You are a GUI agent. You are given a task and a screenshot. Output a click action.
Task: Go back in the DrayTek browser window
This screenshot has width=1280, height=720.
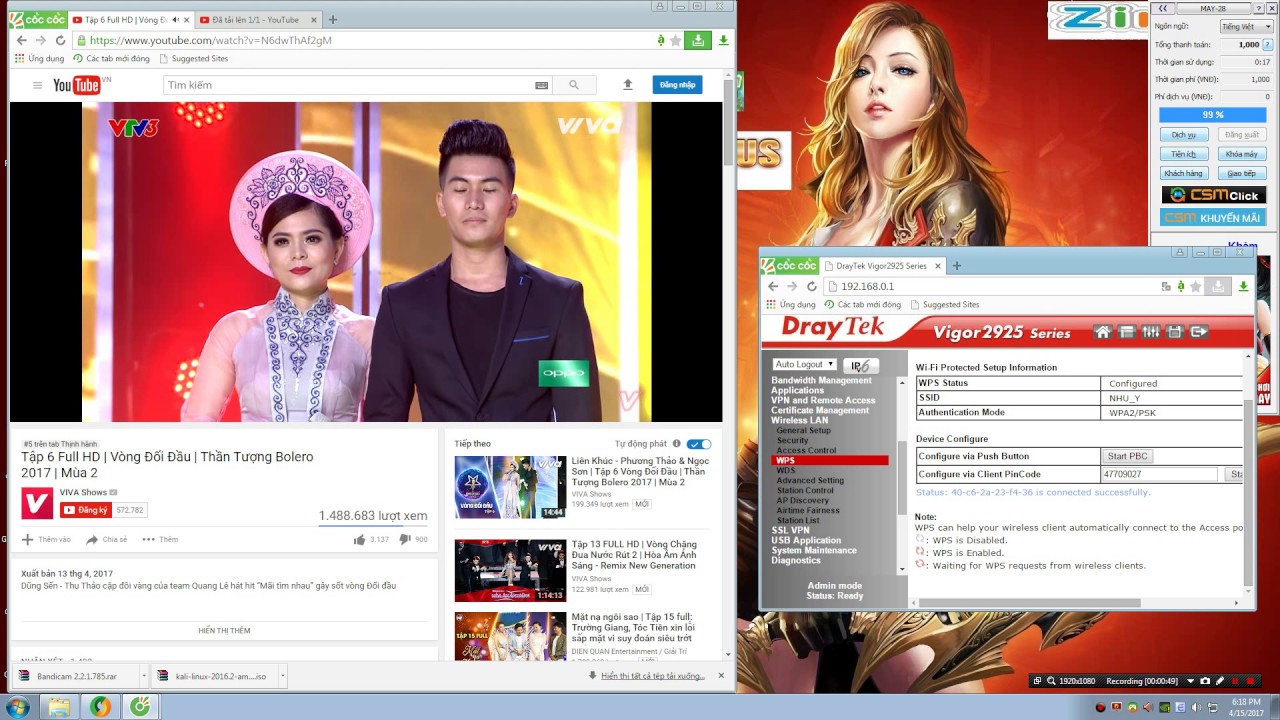pyautogui.click(x=772, y=286)
